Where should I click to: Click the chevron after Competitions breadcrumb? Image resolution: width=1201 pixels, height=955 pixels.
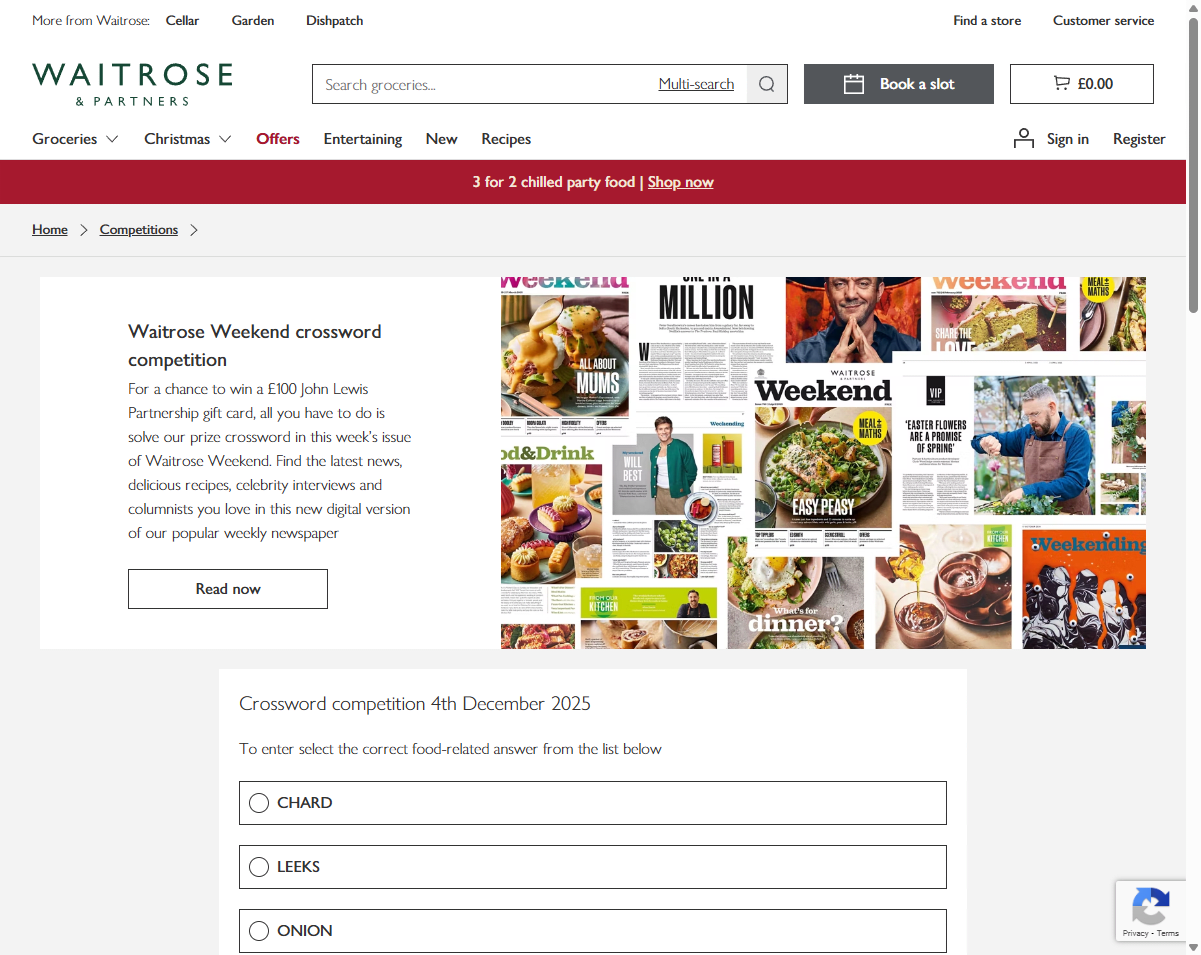194,230
